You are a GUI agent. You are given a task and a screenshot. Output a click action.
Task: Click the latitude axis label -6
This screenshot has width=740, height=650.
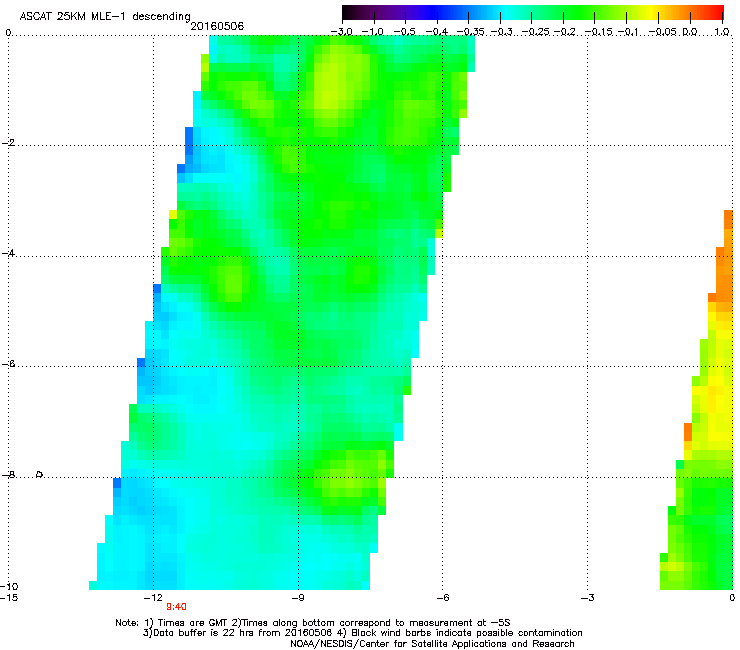(x=8, y=363)
